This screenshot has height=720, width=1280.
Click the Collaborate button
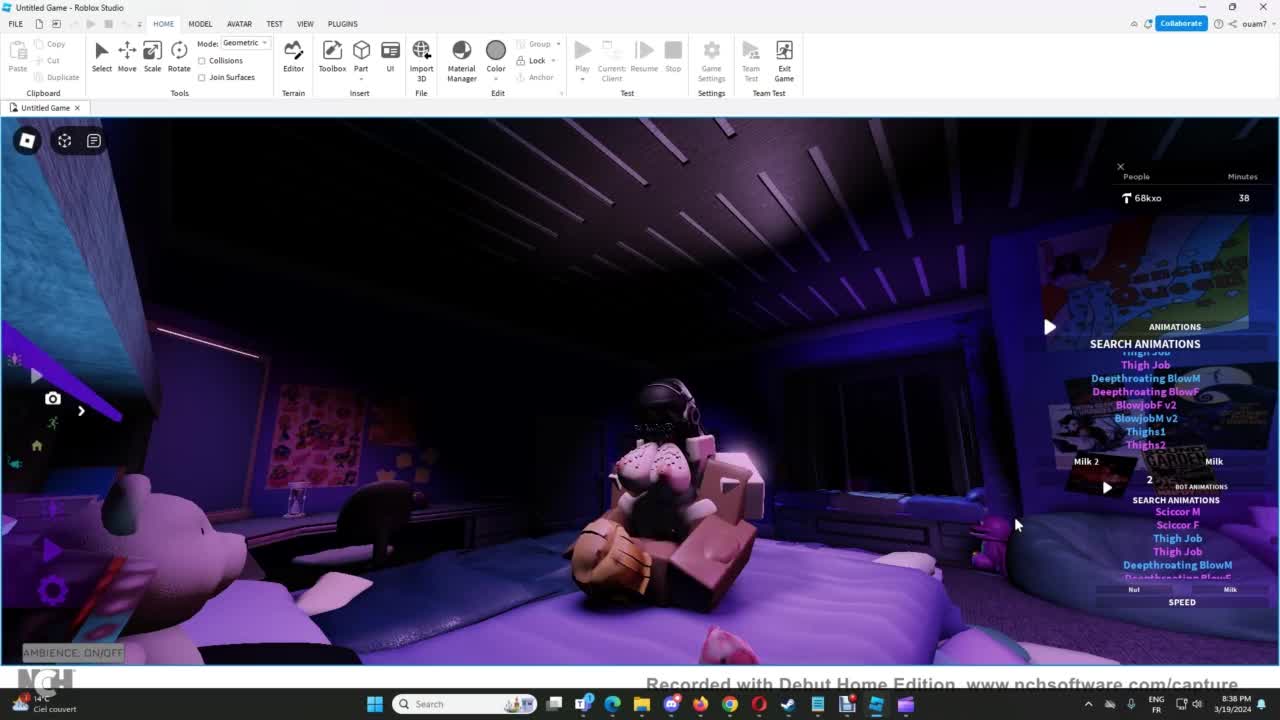(x=1180, y=24)
